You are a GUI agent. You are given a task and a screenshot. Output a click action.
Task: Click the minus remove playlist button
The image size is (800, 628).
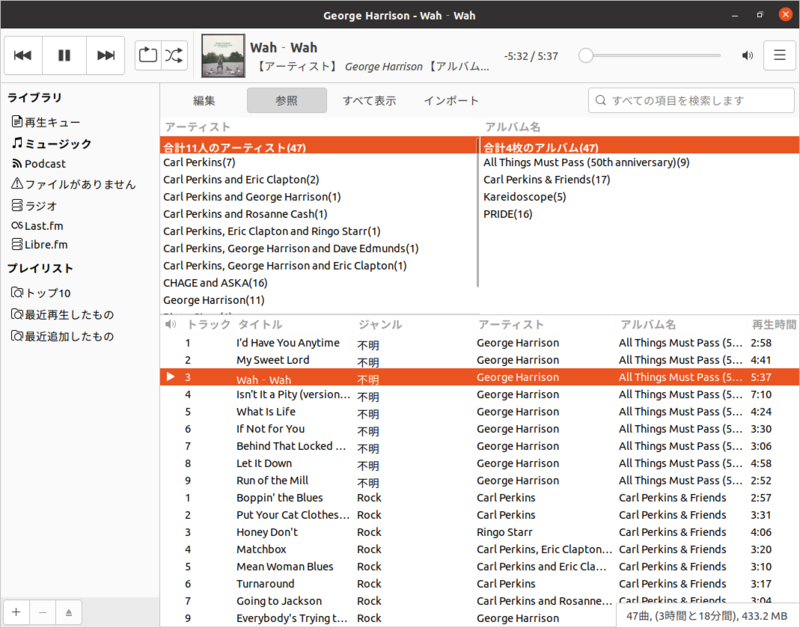tap(43, 612)
